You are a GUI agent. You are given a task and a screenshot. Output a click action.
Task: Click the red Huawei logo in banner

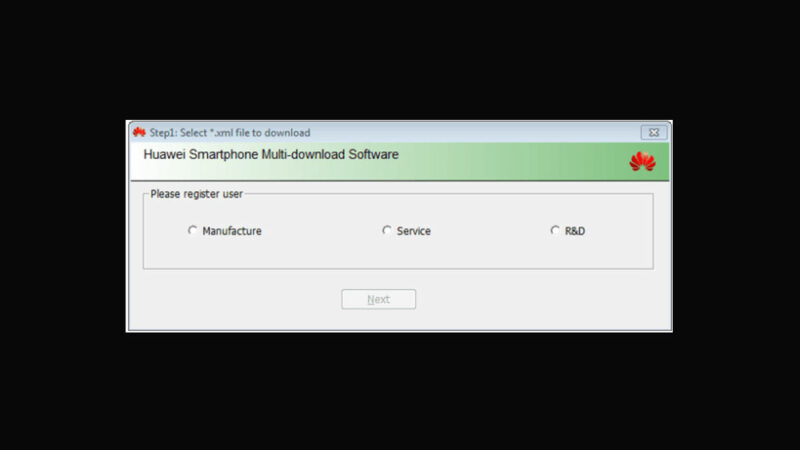click(642, 161)
